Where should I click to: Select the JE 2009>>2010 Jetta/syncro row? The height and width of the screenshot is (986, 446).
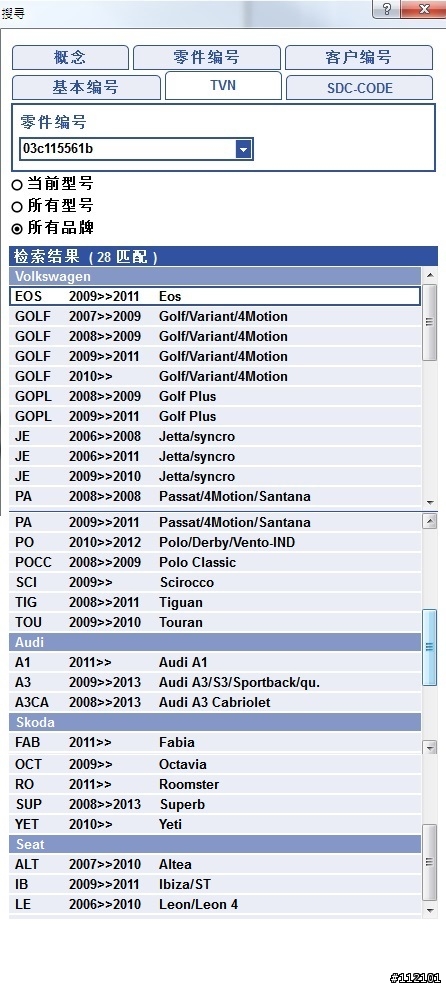215,477
